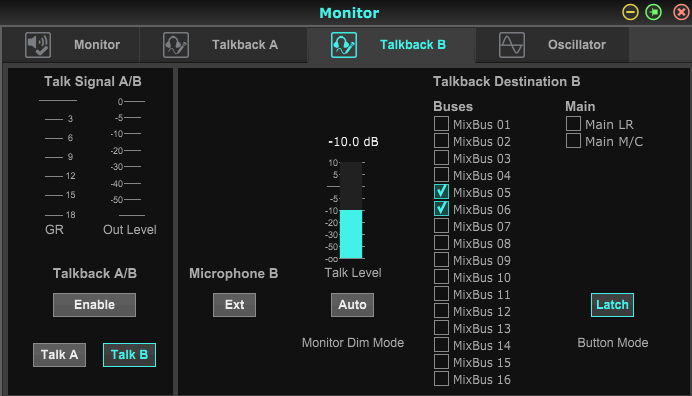The height and width of the screenshot is (396, 692).
Task: Click the Out Level meter
Action: pos(129,158)
